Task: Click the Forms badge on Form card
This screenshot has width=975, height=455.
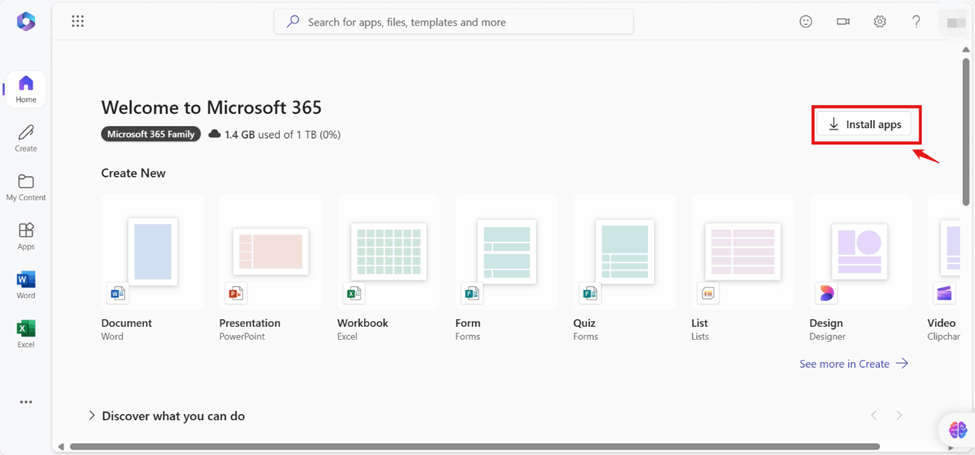Action: pos(472,293)
